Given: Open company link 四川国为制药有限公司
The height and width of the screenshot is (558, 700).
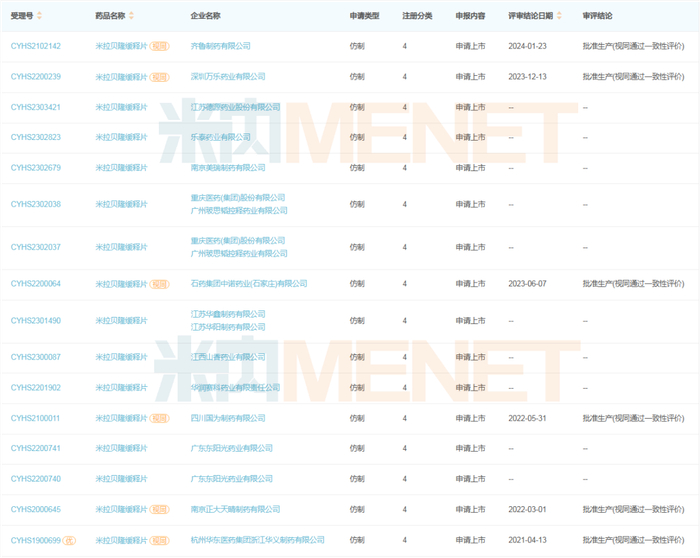Looking at the screenshot, I should tap(228, 418).
